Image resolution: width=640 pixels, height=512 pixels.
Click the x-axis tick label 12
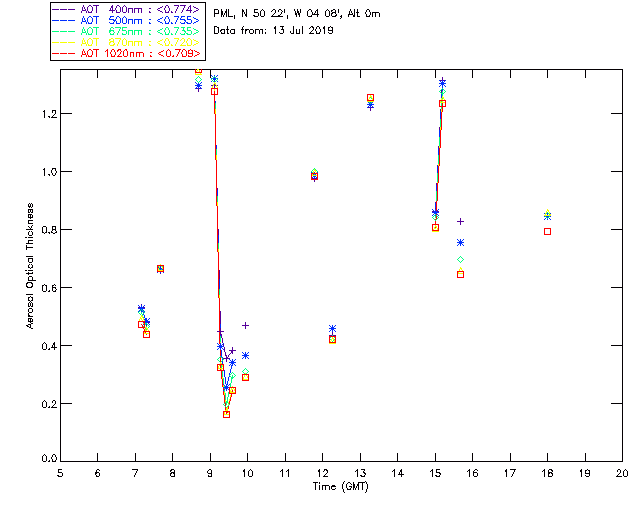click(322, 473)
